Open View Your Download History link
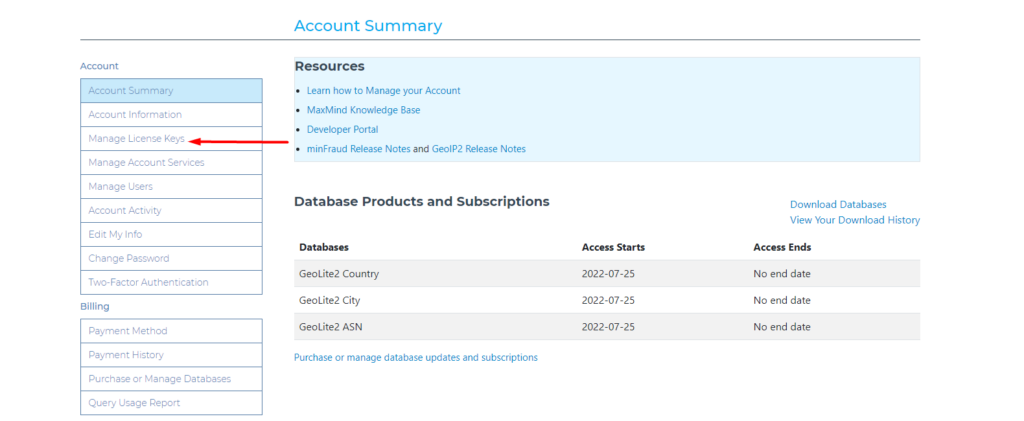Viewport: 1024px width, 421px height. coord(855,221)
